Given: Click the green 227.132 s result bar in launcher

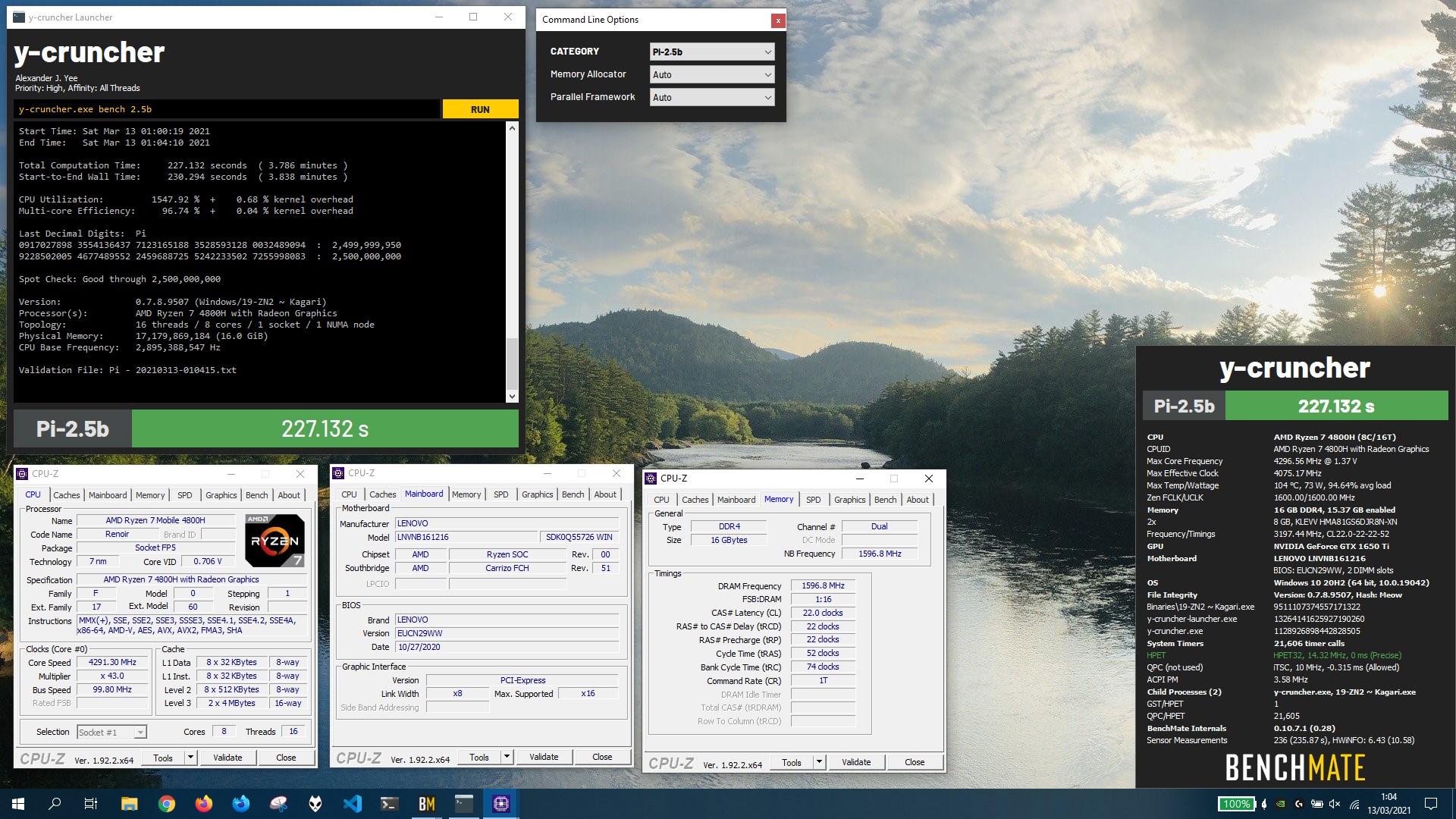Looking at the screenshot, I should pyautogui.click(x=325, y=429).
